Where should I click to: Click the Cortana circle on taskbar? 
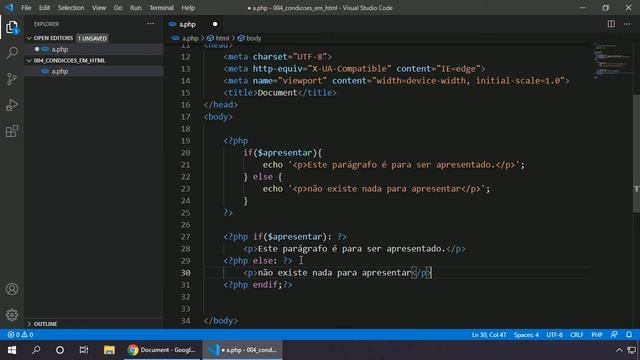(x=60, y=350)
